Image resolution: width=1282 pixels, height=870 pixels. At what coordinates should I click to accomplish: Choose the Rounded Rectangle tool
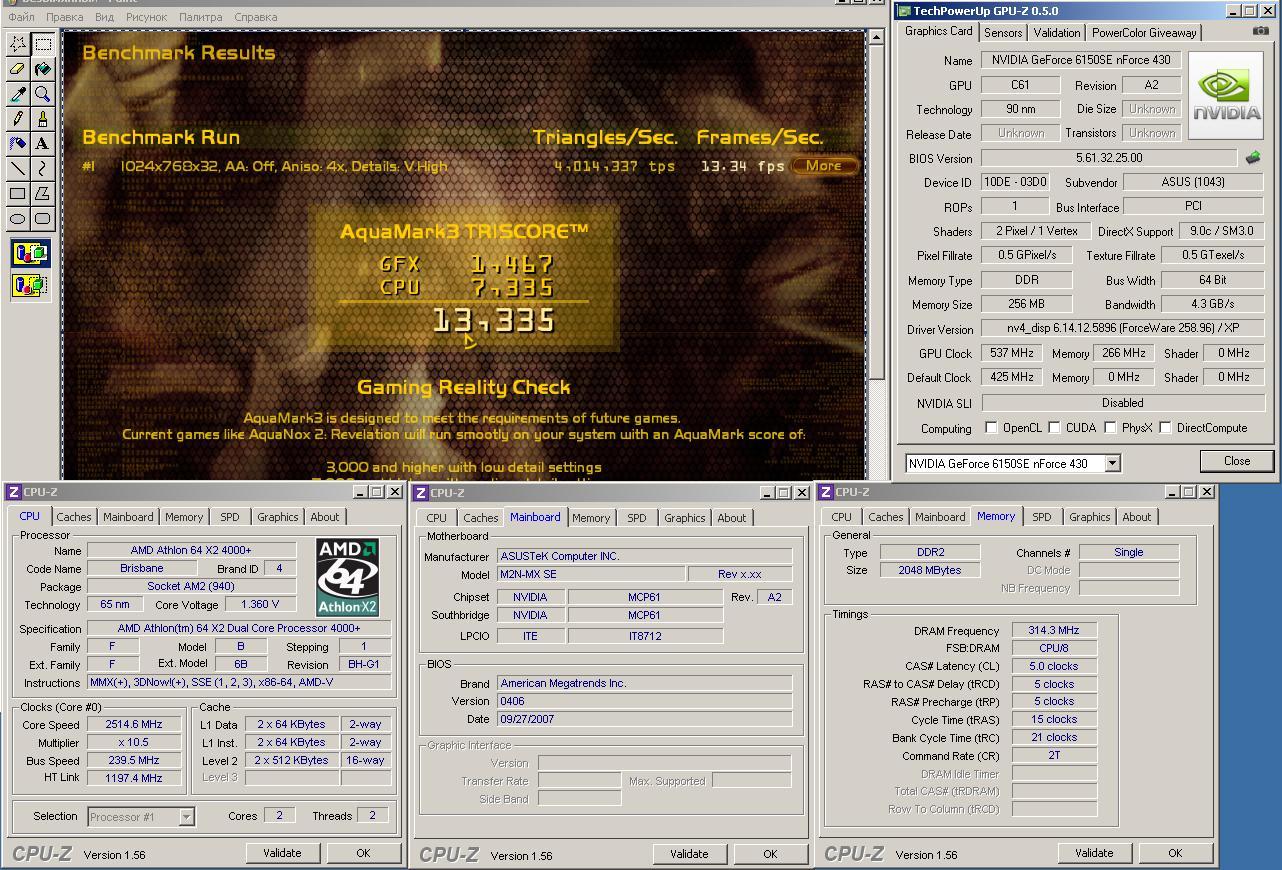pyautogui.click(x=43, y=219)
